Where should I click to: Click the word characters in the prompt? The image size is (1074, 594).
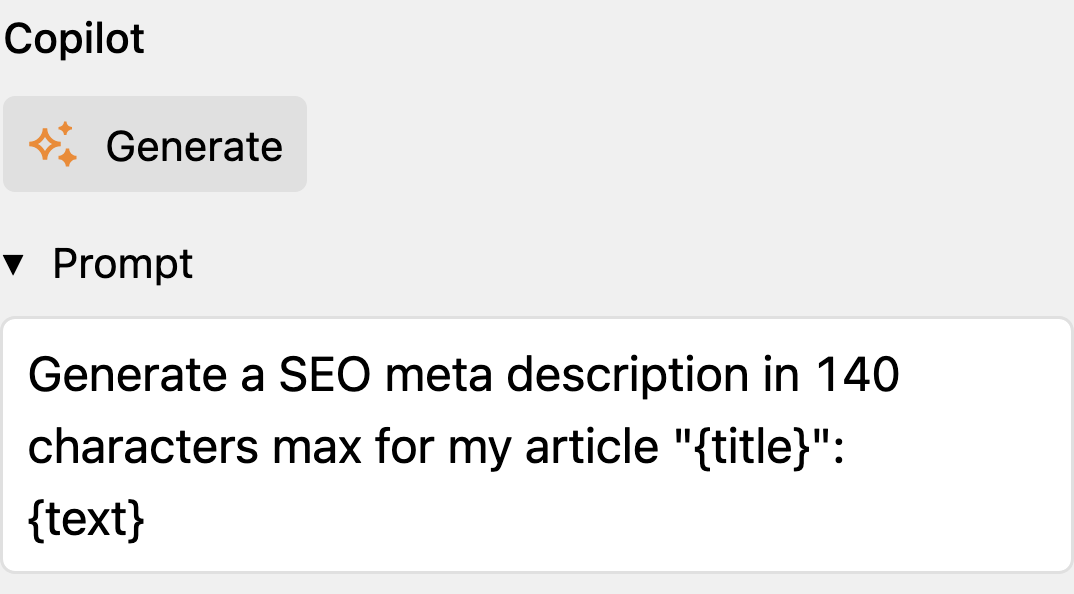coord(143,447)
